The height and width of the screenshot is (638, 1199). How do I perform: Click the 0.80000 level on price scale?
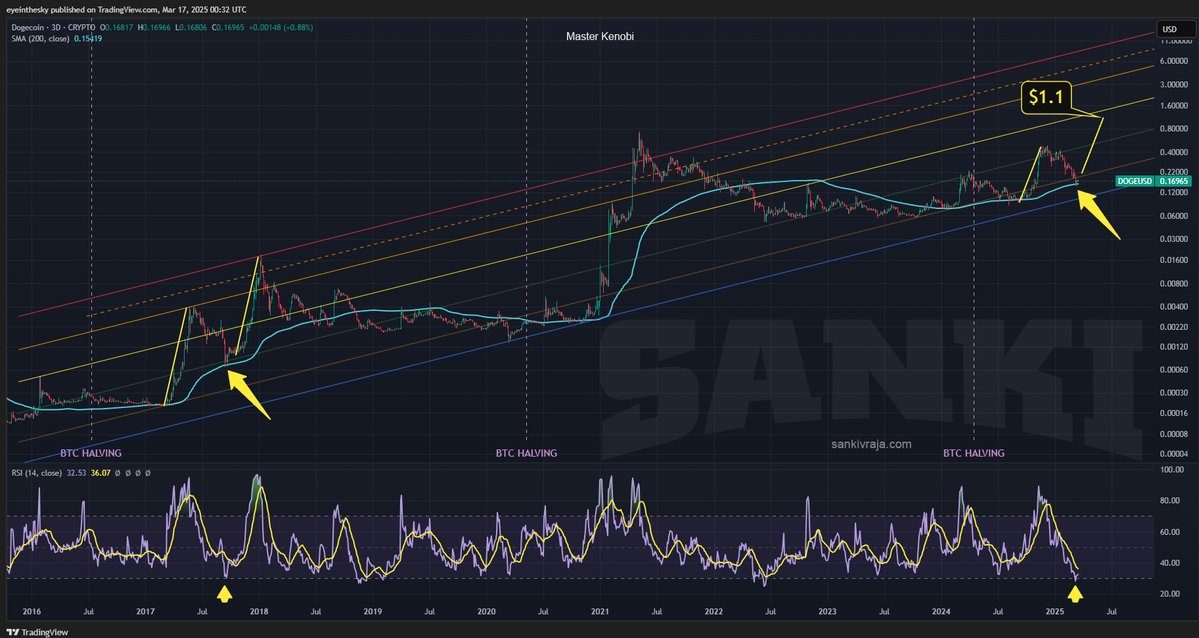[x=1171, y=129]
